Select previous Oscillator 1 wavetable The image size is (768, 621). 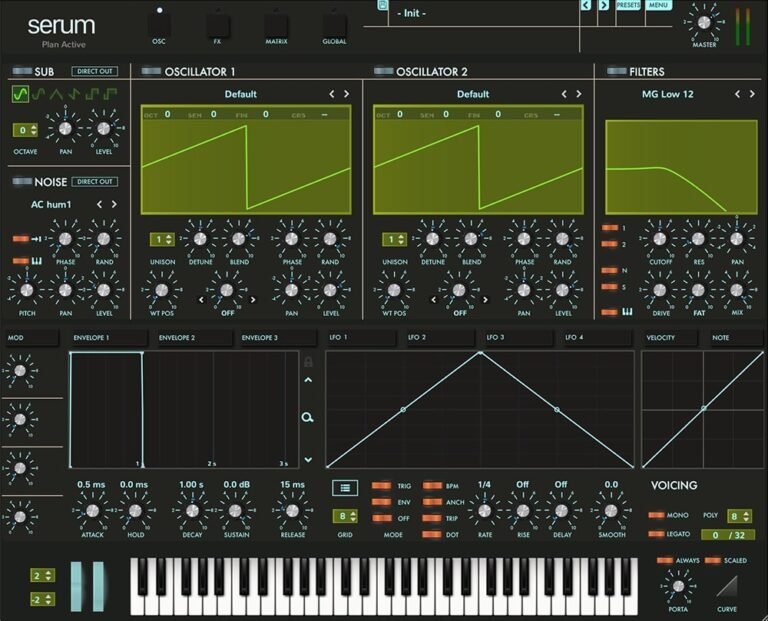click(332, 94)
